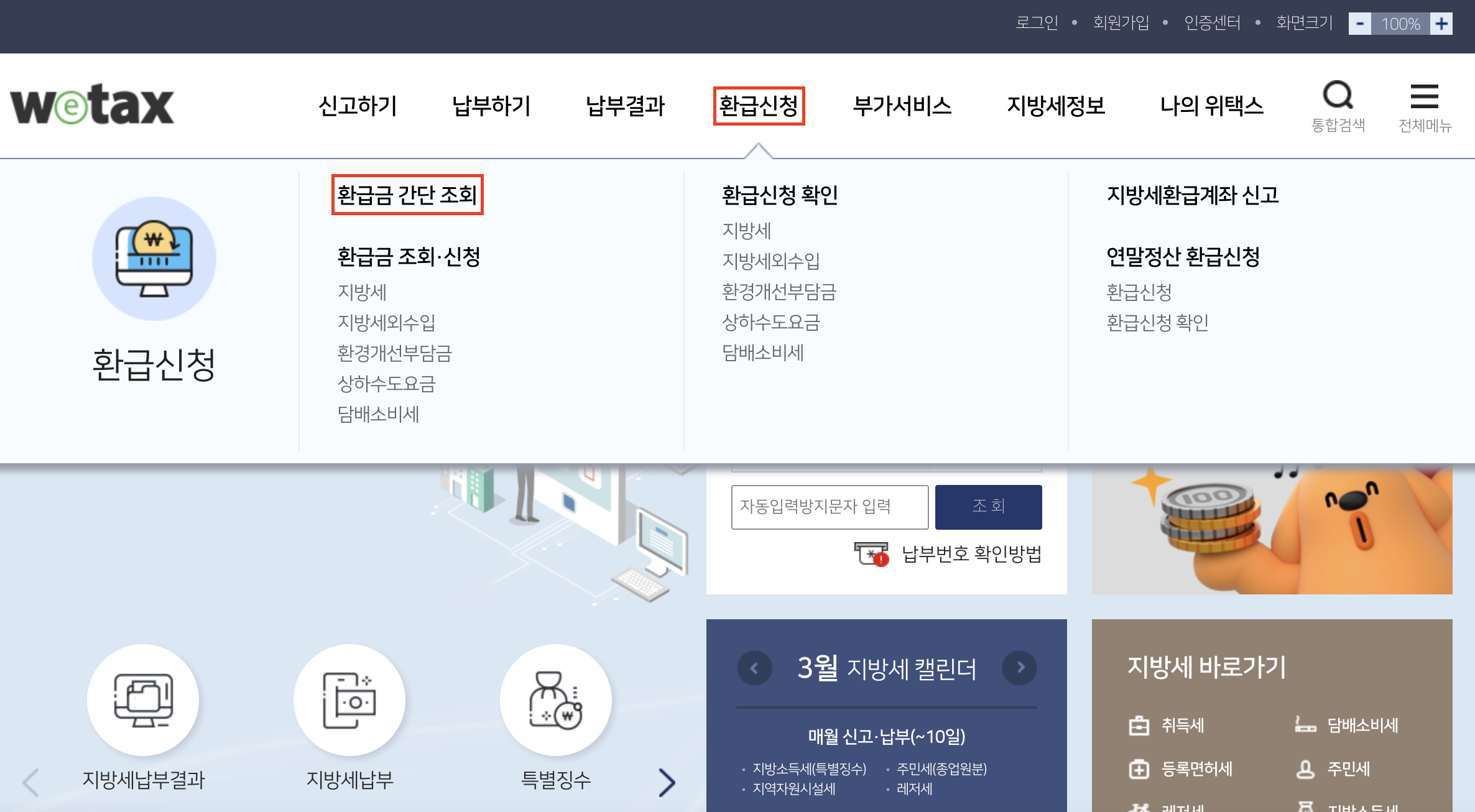Click the 로그인 link
1475x812 pixels.
pos(1037,23)
